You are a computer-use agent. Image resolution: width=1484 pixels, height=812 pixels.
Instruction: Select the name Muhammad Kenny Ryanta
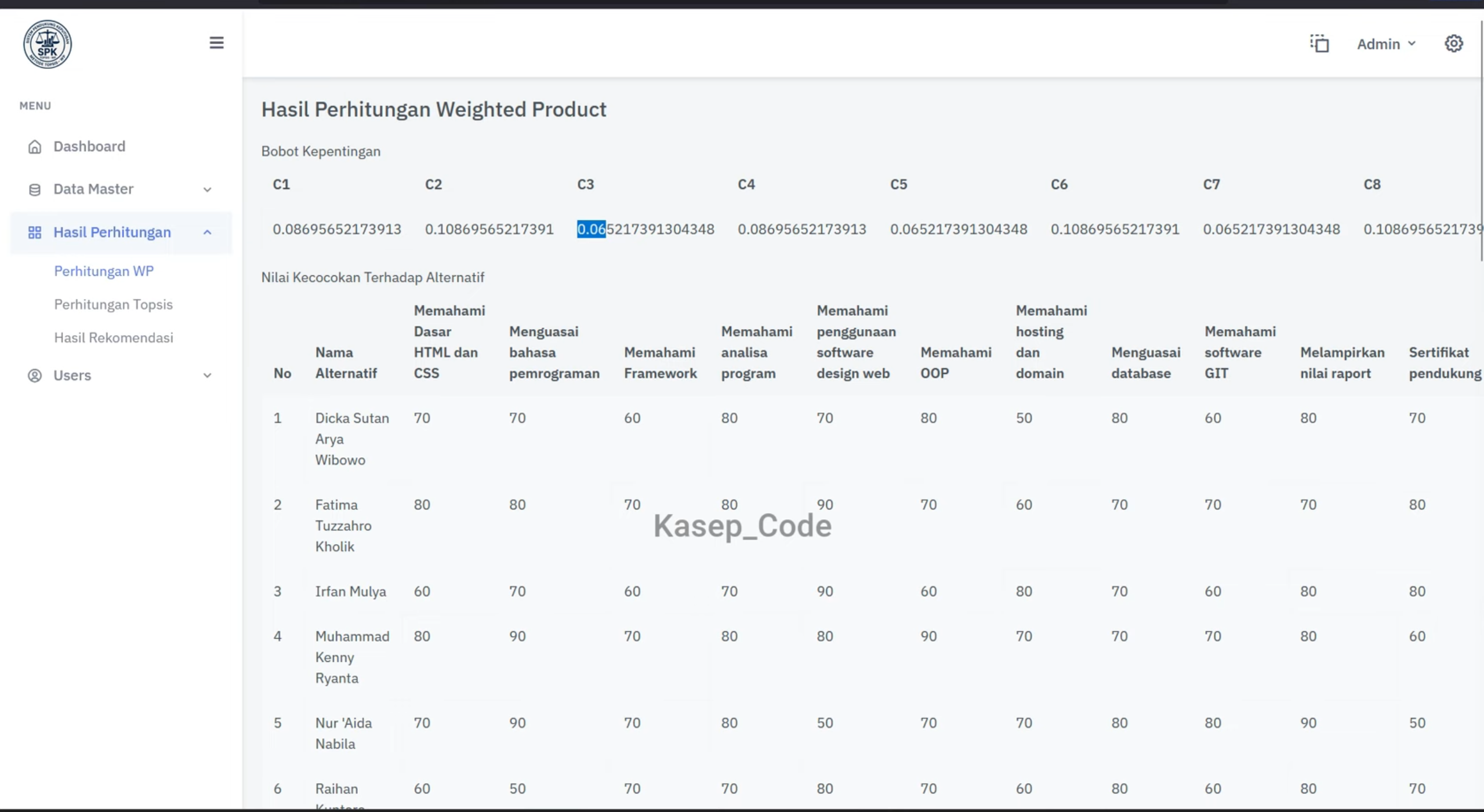[352, 657]
